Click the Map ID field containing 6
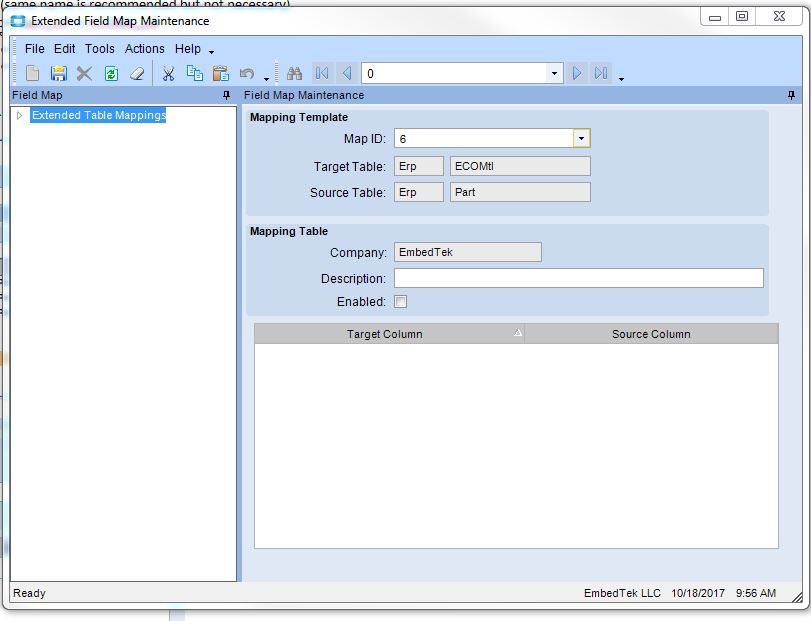The height and width of the screenshot is (621, 811). (x=484, y=139)
